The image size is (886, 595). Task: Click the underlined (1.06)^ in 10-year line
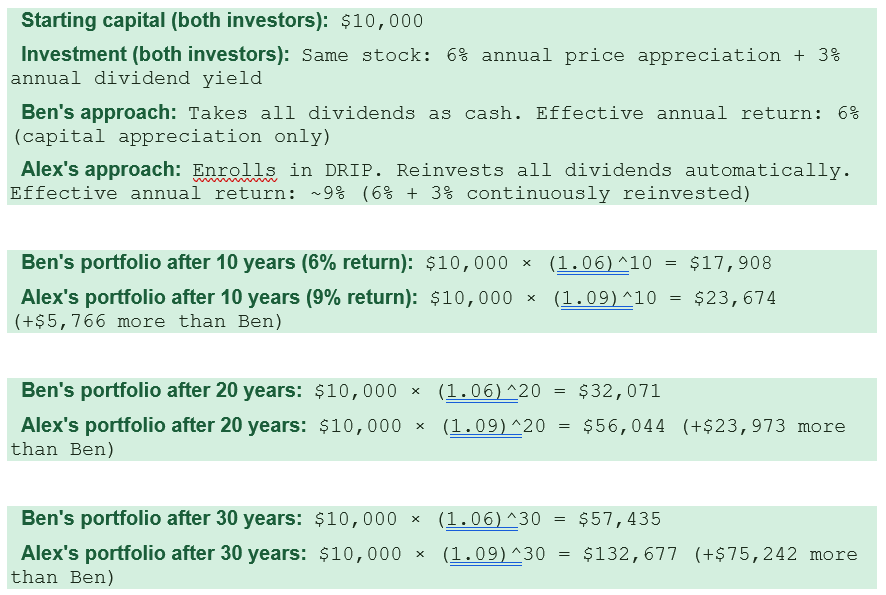(x=593, y=263)
